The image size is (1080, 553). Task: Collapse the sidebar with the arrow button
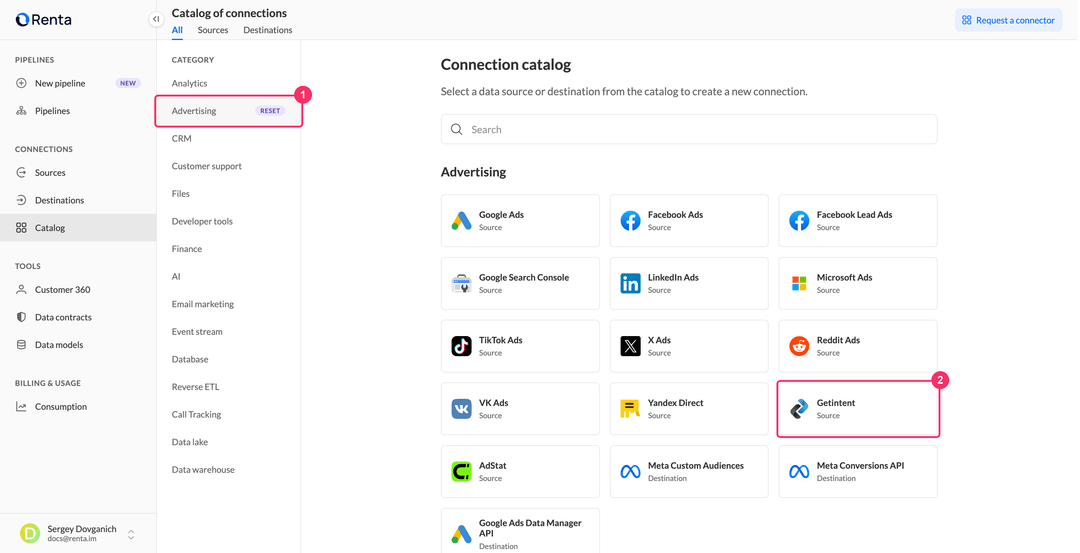coord(156,19)
